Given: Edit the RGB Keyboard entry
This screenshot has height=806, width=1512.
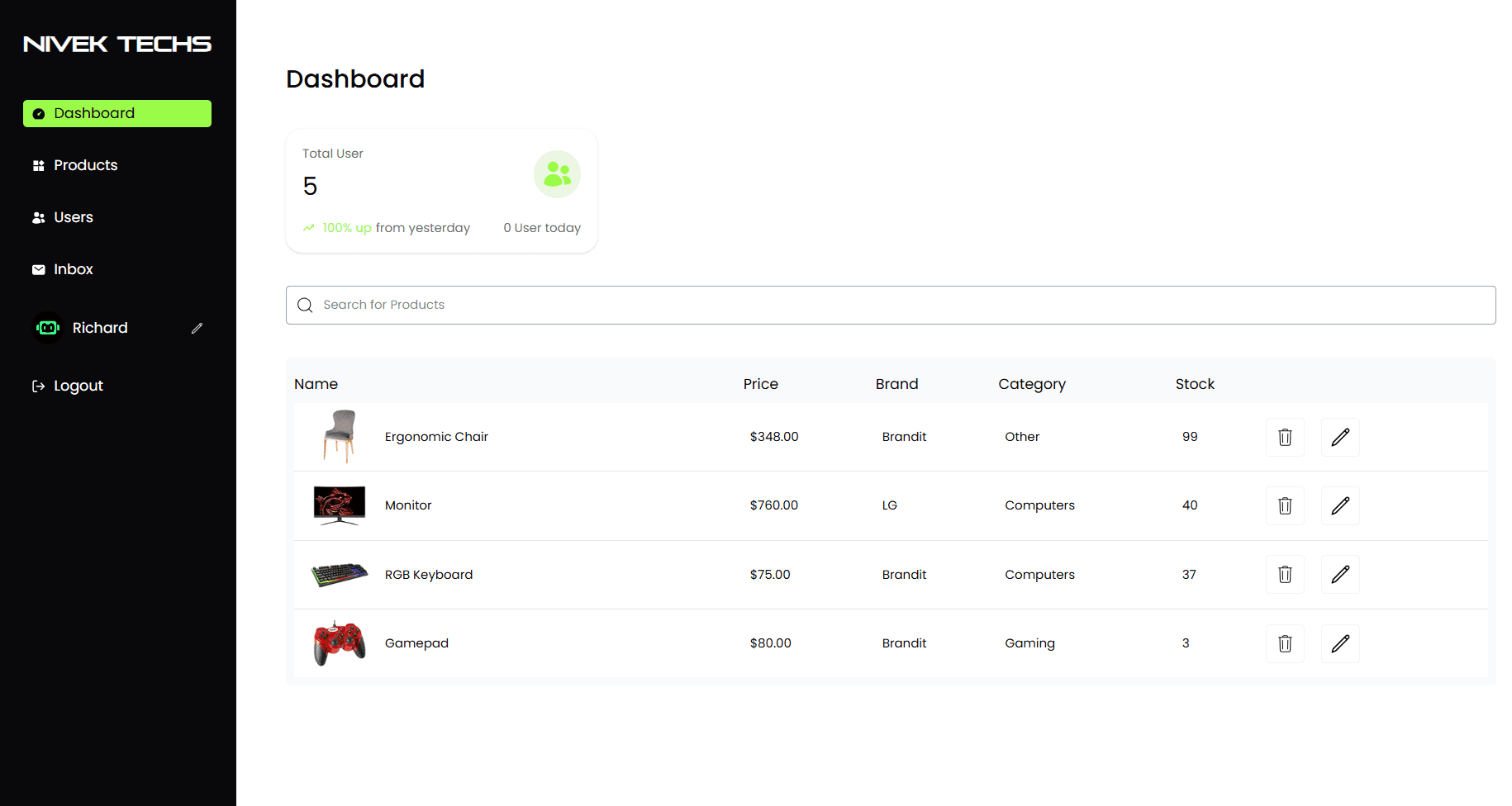Looking at the screenshot, I should tap(1340, 574).
